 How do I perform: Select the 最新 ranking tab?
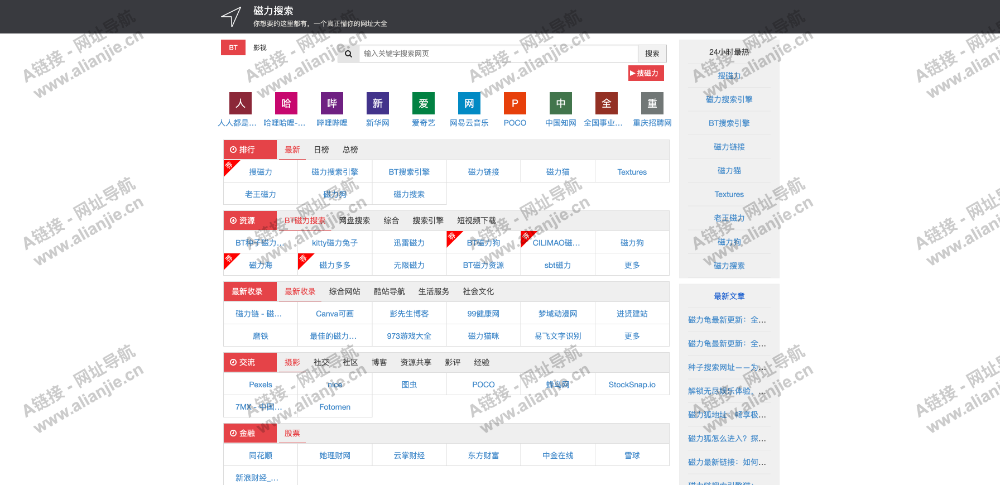292,149
